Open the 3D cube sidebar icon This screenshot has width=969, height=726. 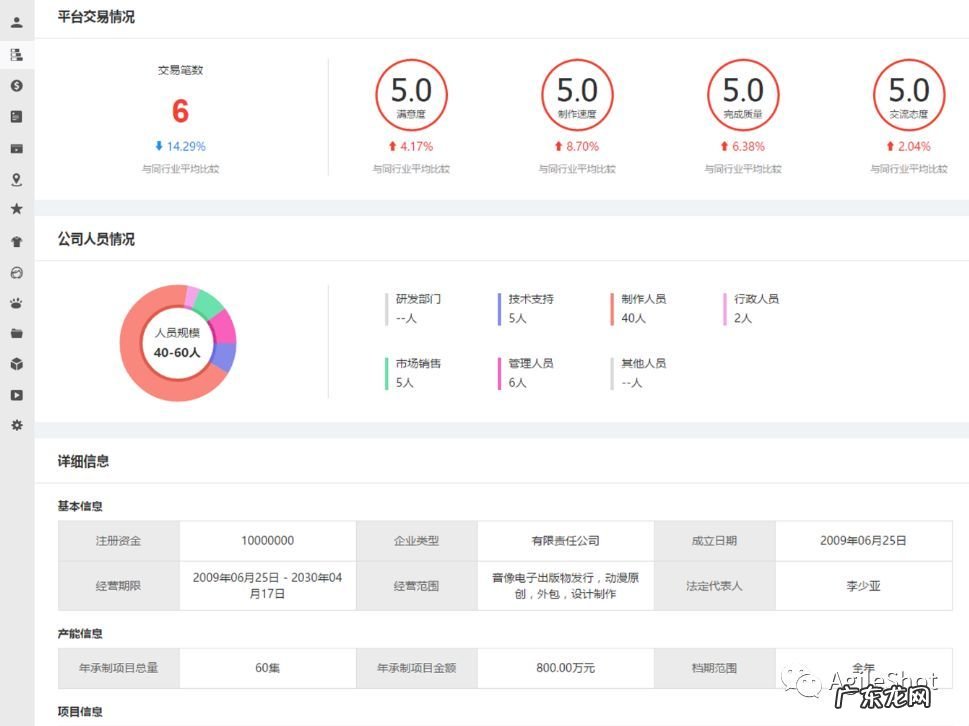pos(16,364)
